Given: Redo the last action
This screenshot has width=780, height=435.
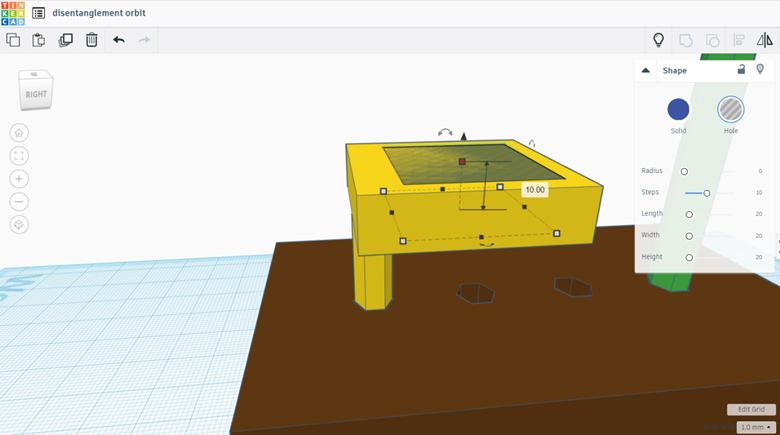Looking at the screenshot, I should [x=144, y=40].
